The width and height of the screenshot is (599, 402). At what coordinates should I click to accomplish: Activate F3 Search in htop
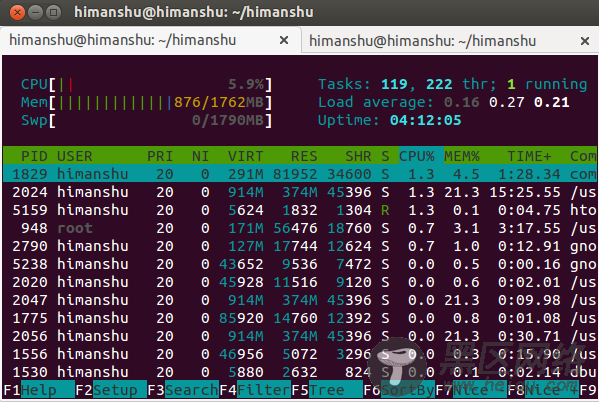coord(183,390)
